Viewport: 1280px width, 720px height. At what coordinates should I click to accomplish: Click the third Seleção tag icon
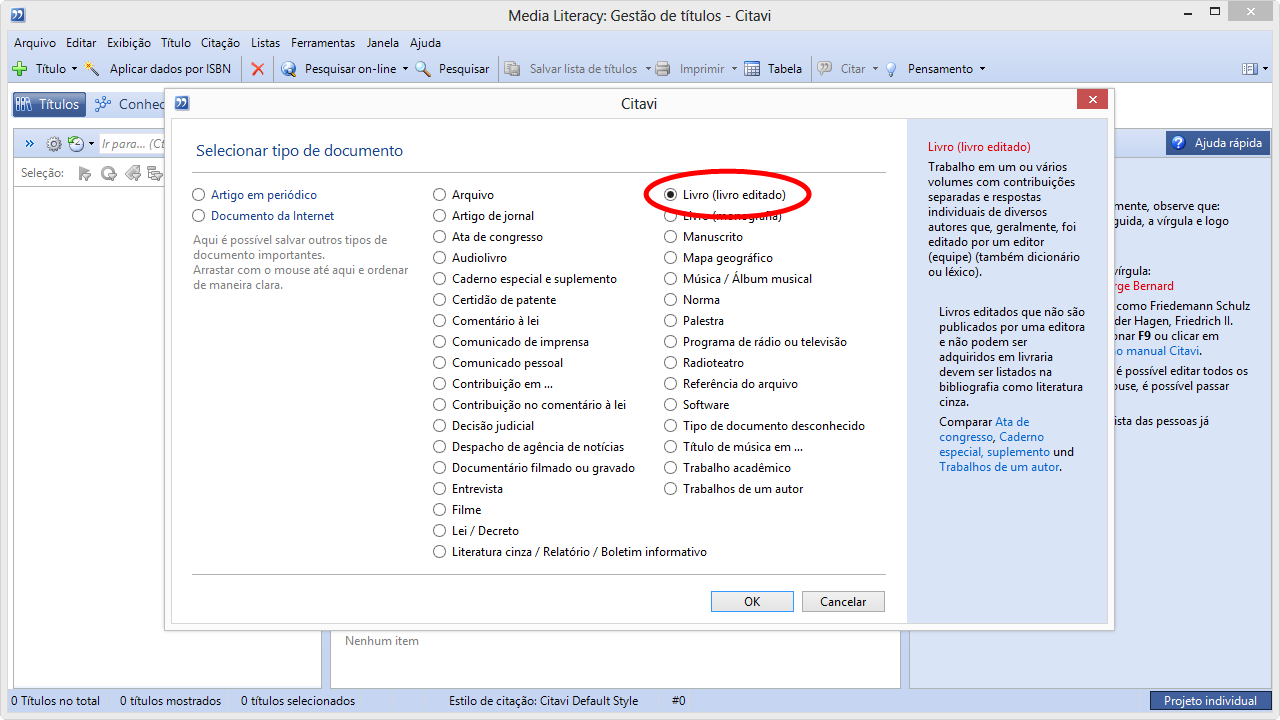(x=132, y=173)
